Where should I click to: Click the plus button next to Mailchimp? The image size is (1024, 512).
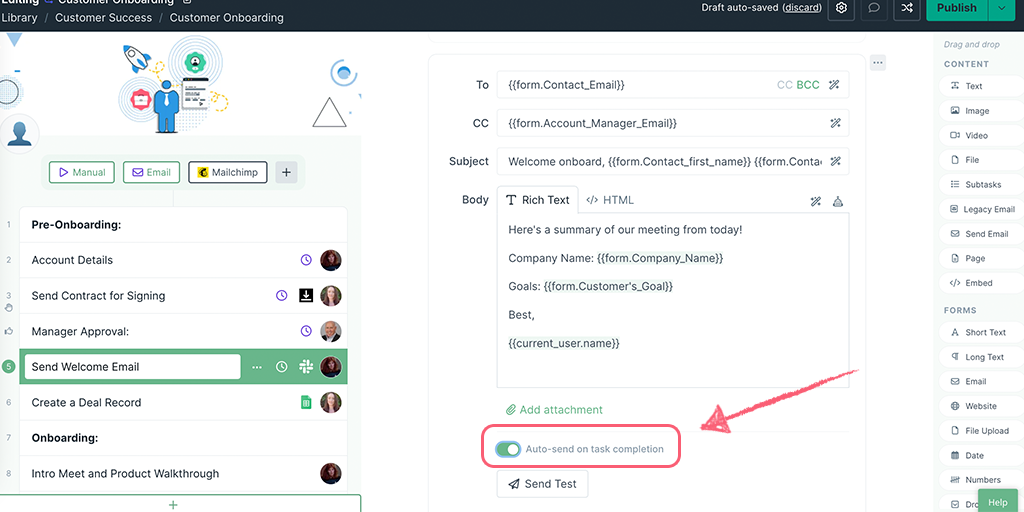tap(286, 172)
